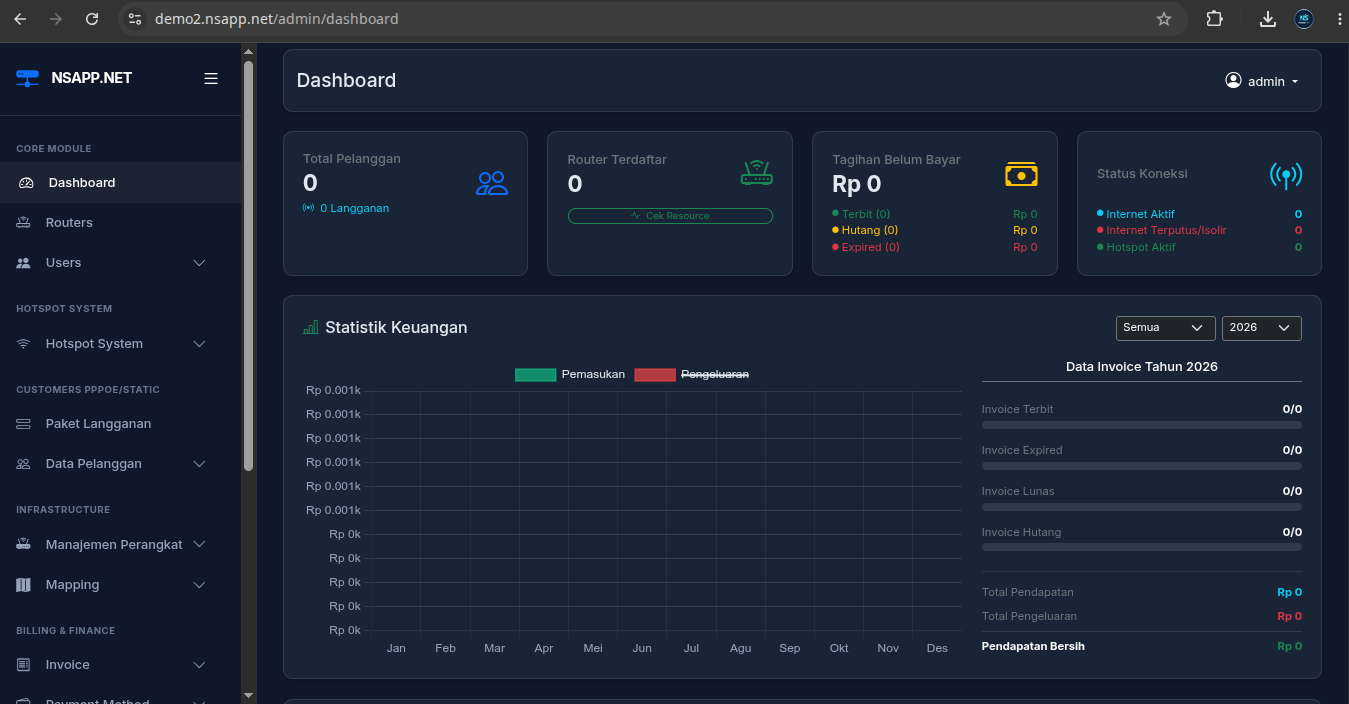Click the Invoice Hutang progress bar
The width and height of the screenshot is (1349, 704).
click(1142, 548)
